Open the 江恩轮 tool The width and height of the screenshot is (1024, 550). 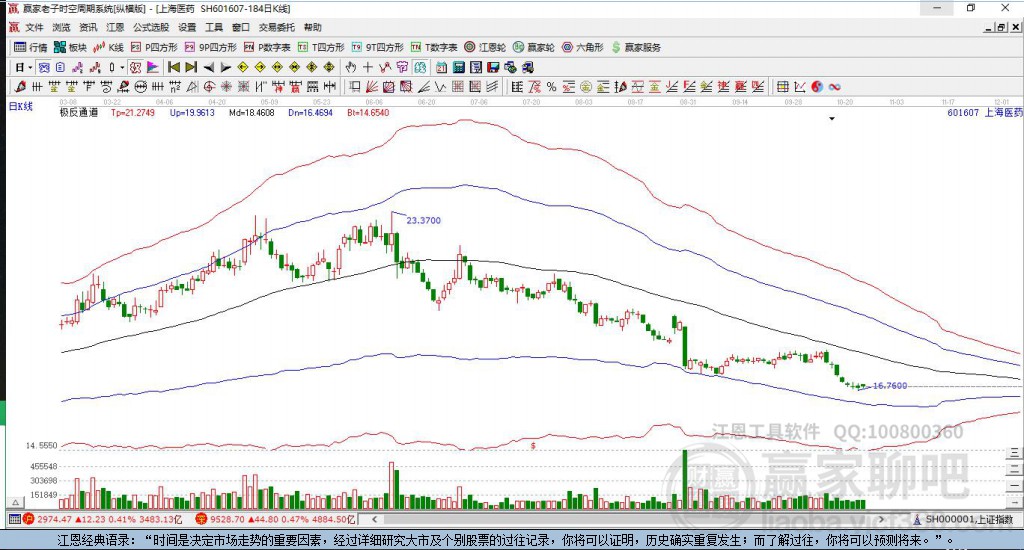[x=485, y=47]
